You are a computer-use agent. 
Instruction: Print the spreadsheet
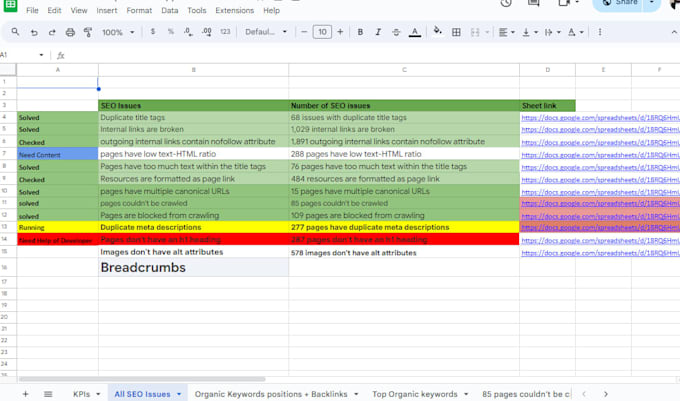(x=70, y=32)
